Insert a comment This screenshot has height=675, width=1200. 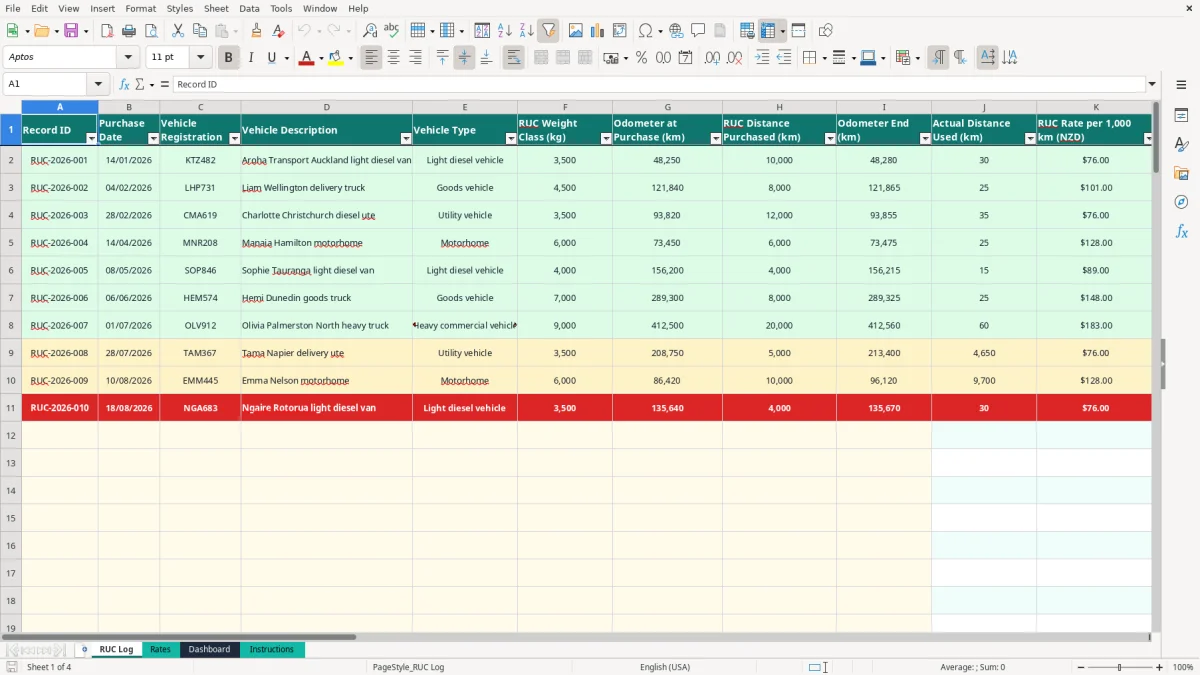tap(698, 31)
